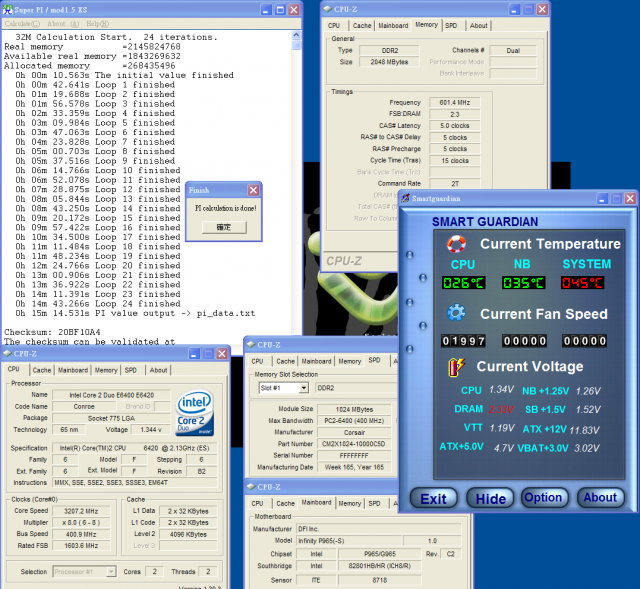640x589 pixels.
Task: Open the Help menu in Super PI
Action: (98, 24)
